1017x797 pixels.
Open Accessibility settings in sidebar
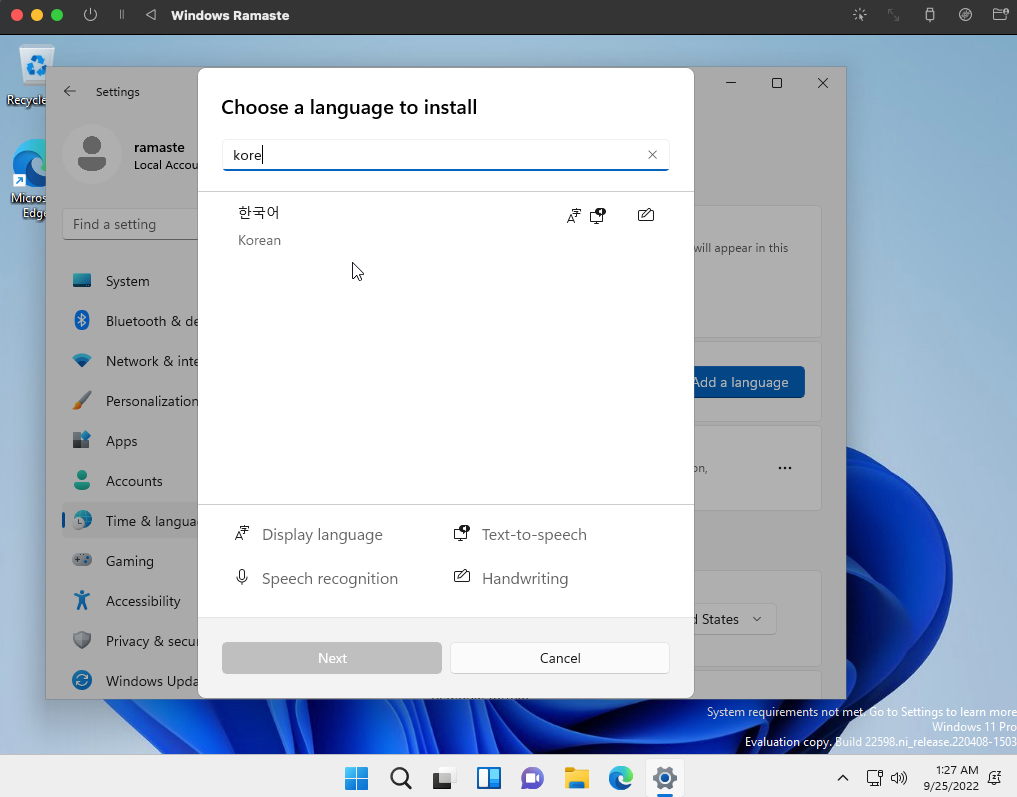pos(130,601)
